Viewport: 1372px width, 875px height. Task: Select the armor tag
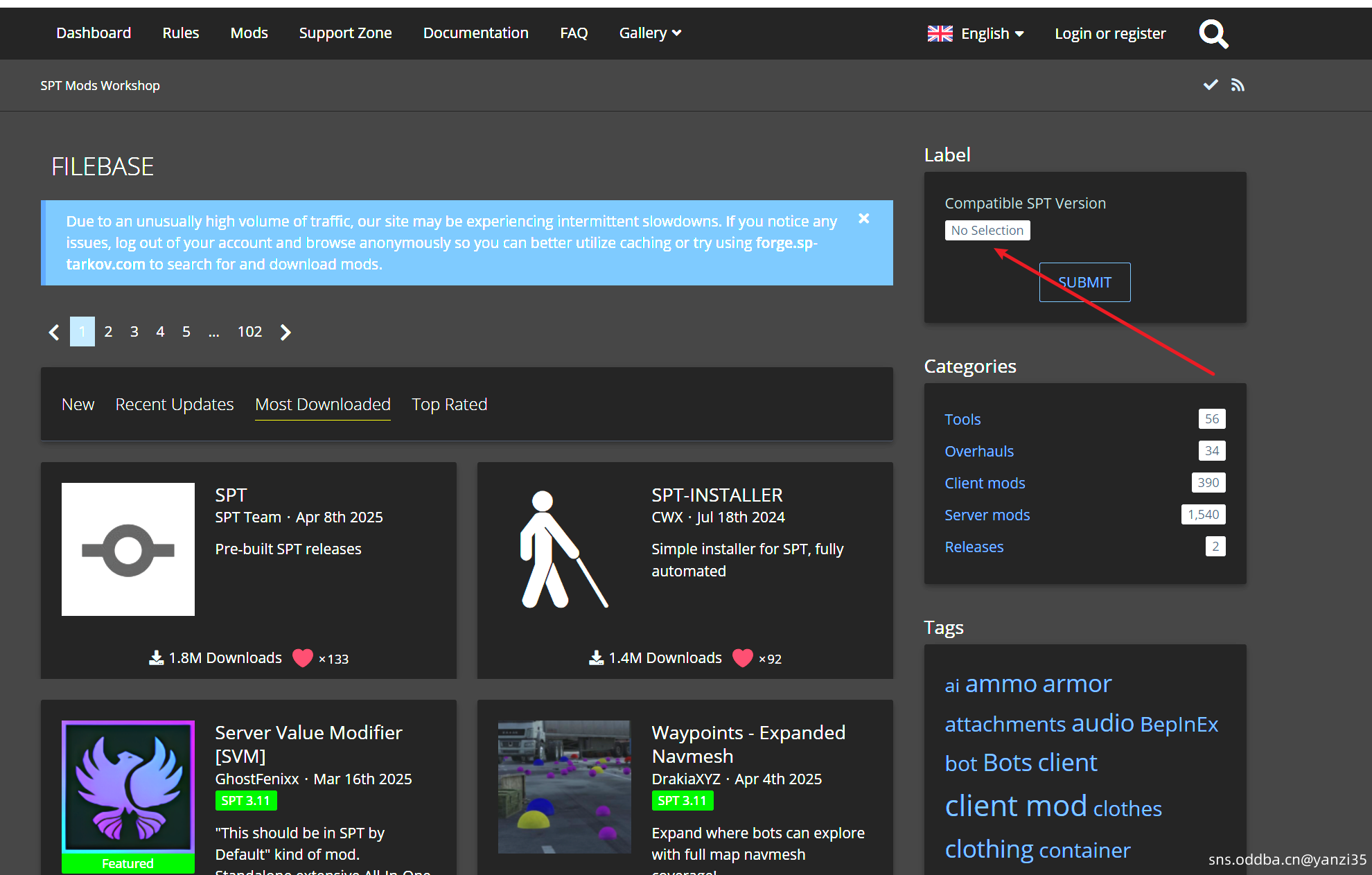(1078, 684)
